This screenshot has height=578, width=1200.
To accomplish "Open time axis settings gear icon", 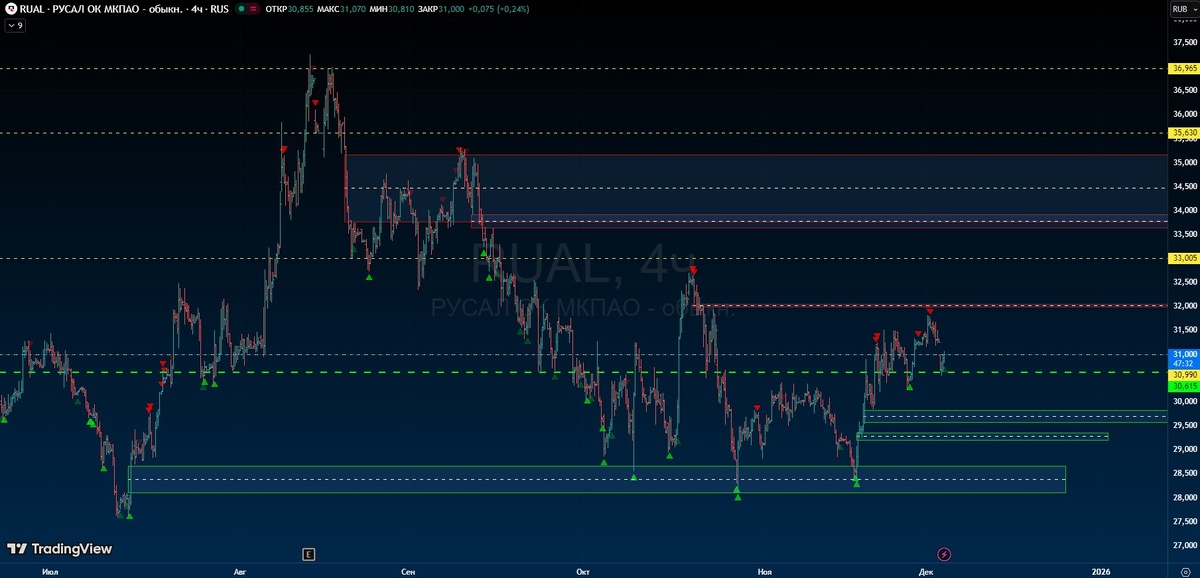I will 1186,571.
